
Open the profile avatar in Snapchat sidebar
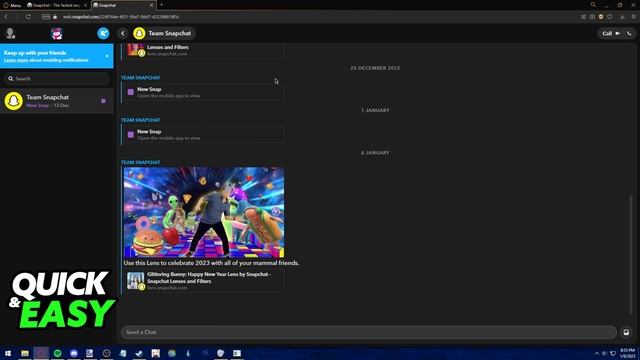tap(10, 33)
